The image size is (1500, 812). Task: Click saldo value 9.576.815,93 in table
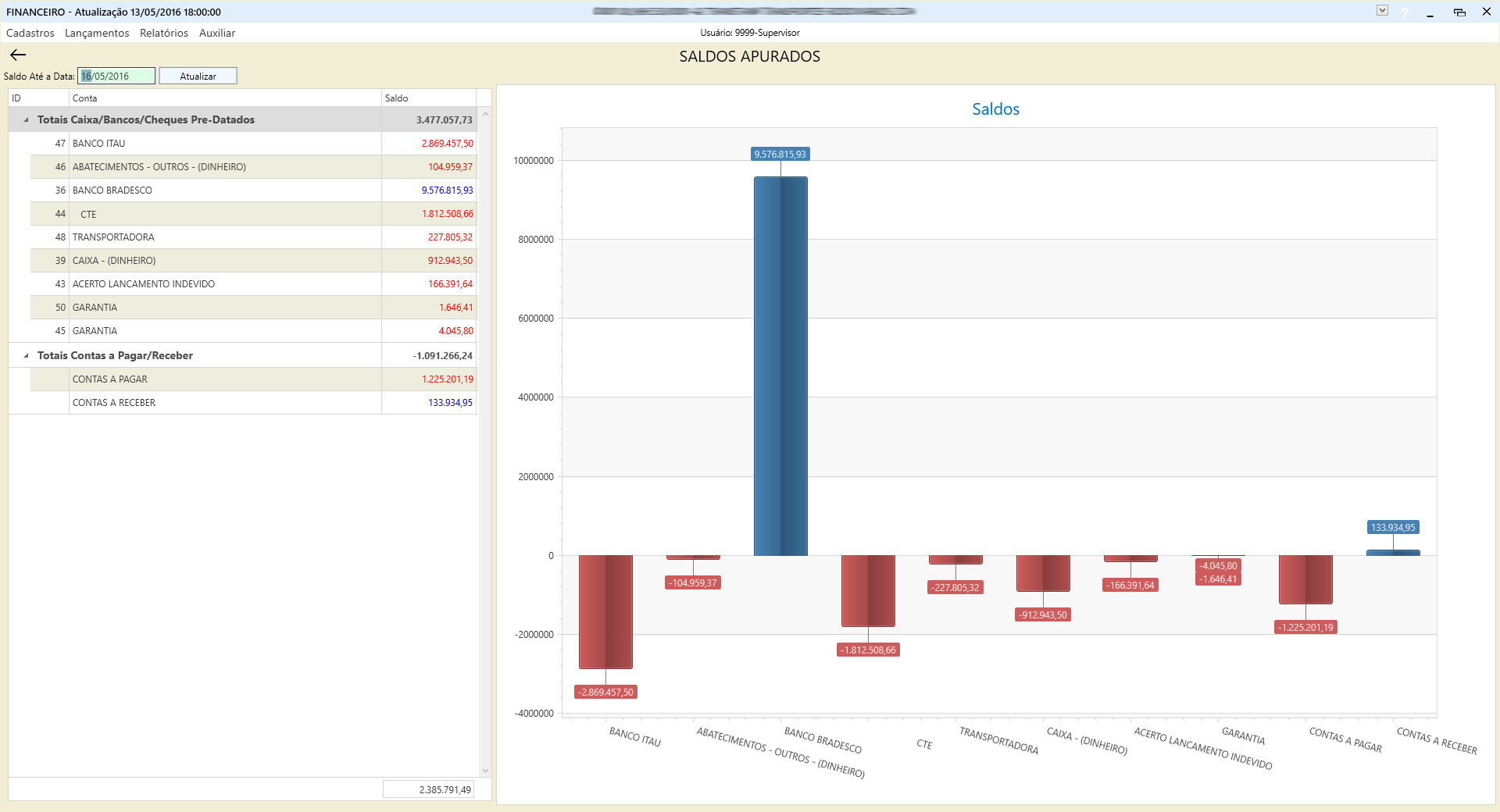(447, 191)
